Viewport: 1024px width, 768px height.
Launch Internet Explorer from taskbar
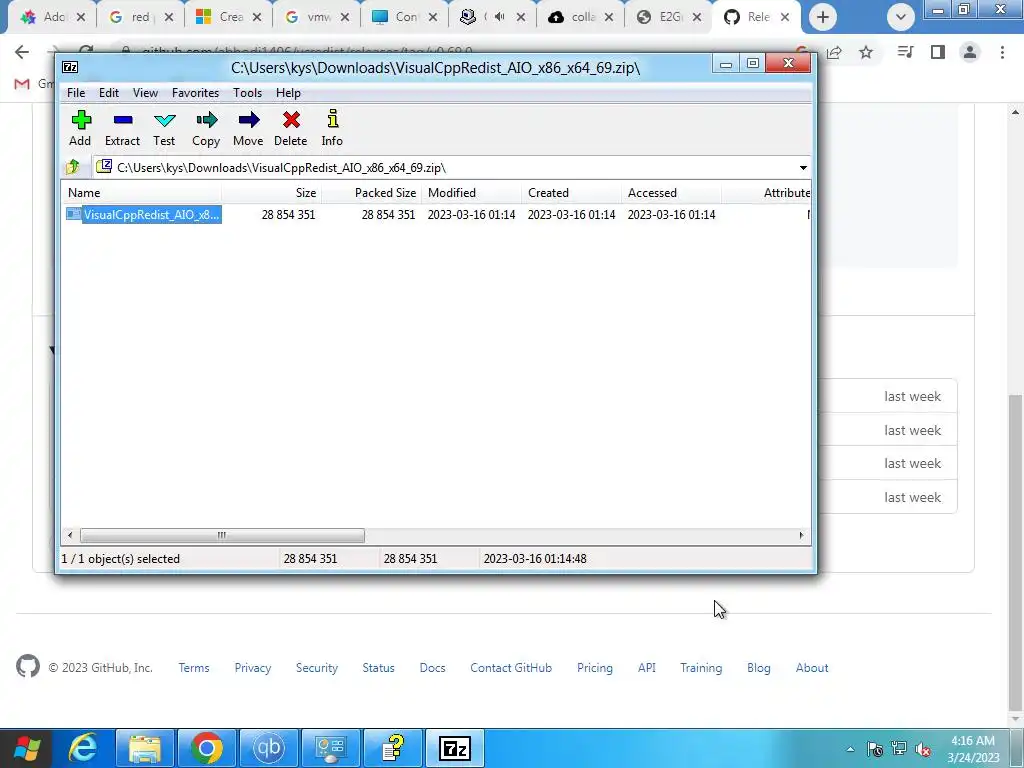[x=84, y=748]
